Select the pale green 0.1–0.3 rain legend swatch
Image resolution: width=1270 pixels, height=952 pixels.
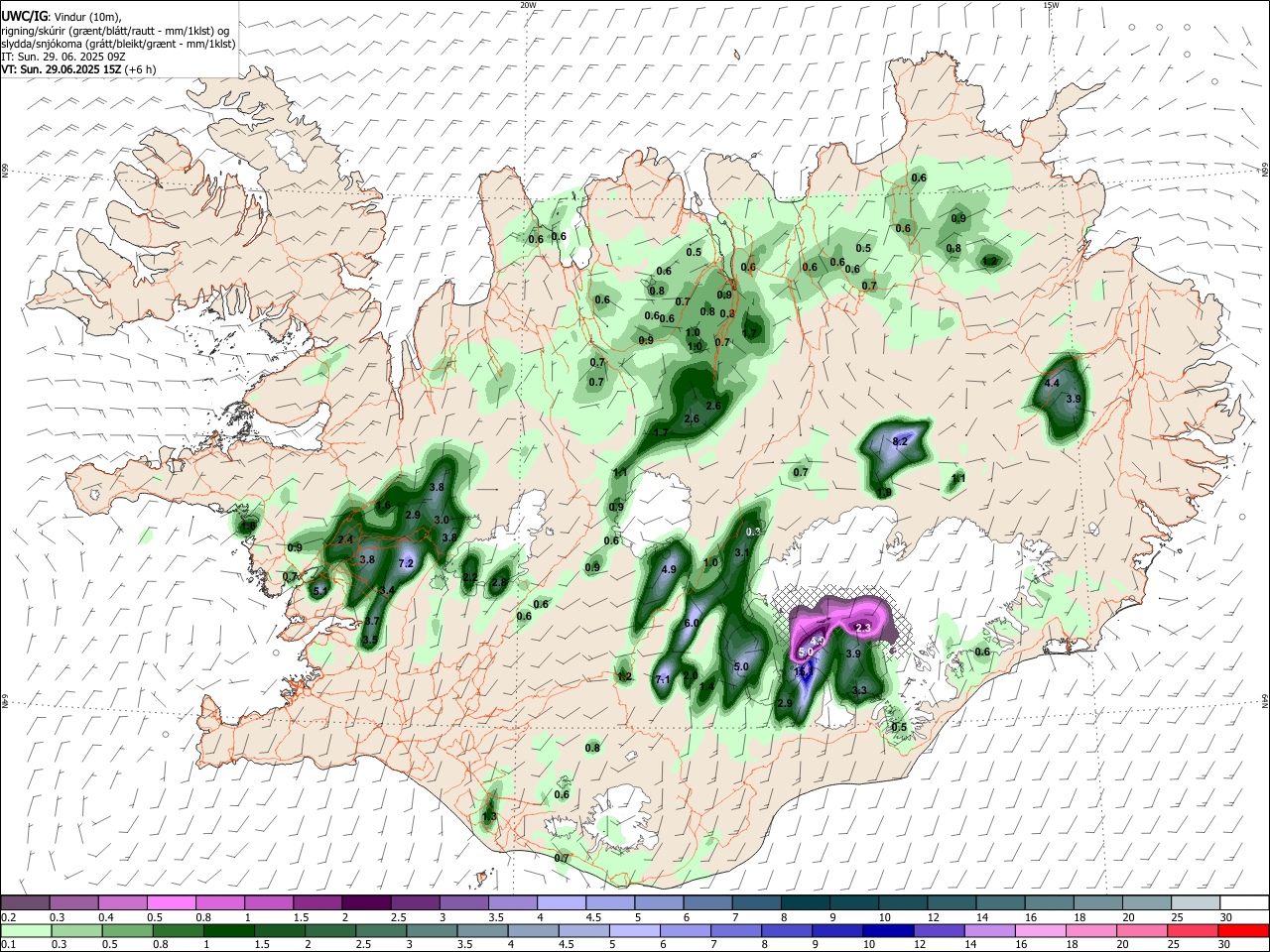[26, 930]
